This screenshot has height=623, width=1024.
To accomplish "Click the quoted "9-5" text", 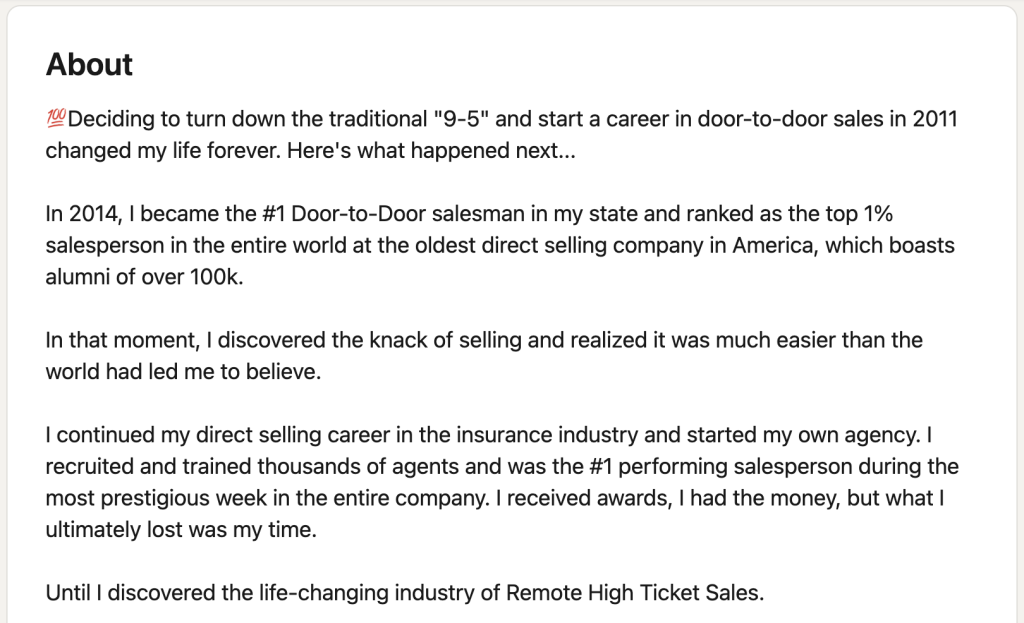I will tap(460, 120).
